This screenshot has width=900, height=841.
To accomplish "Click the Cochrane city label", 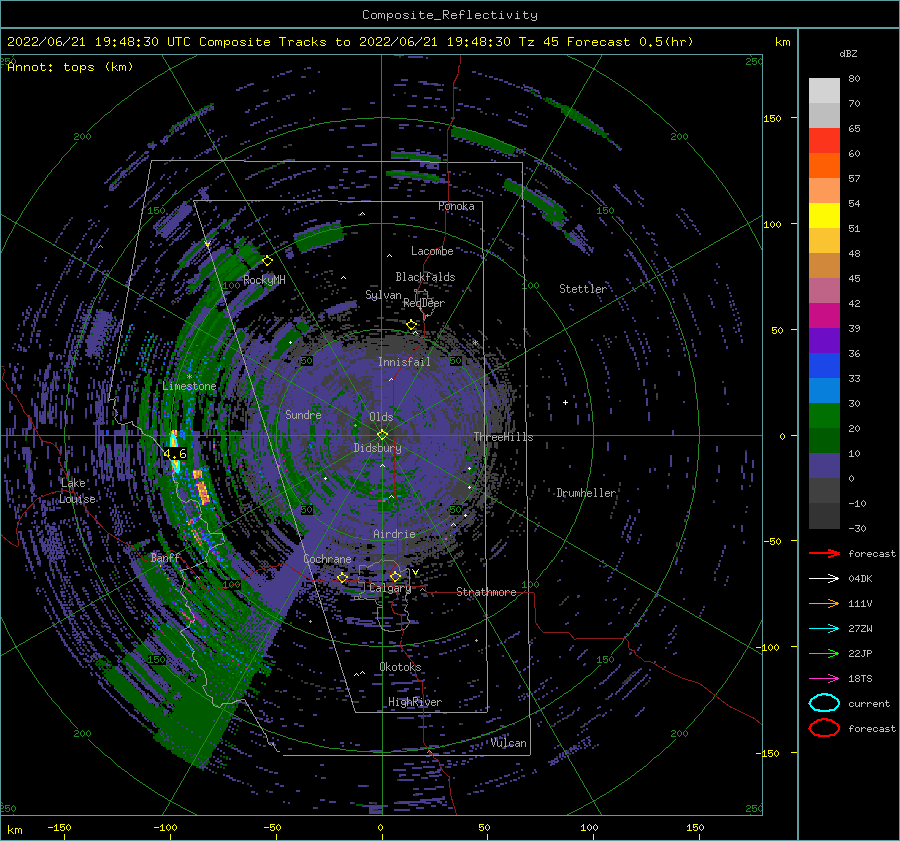I will pos(327,559).
